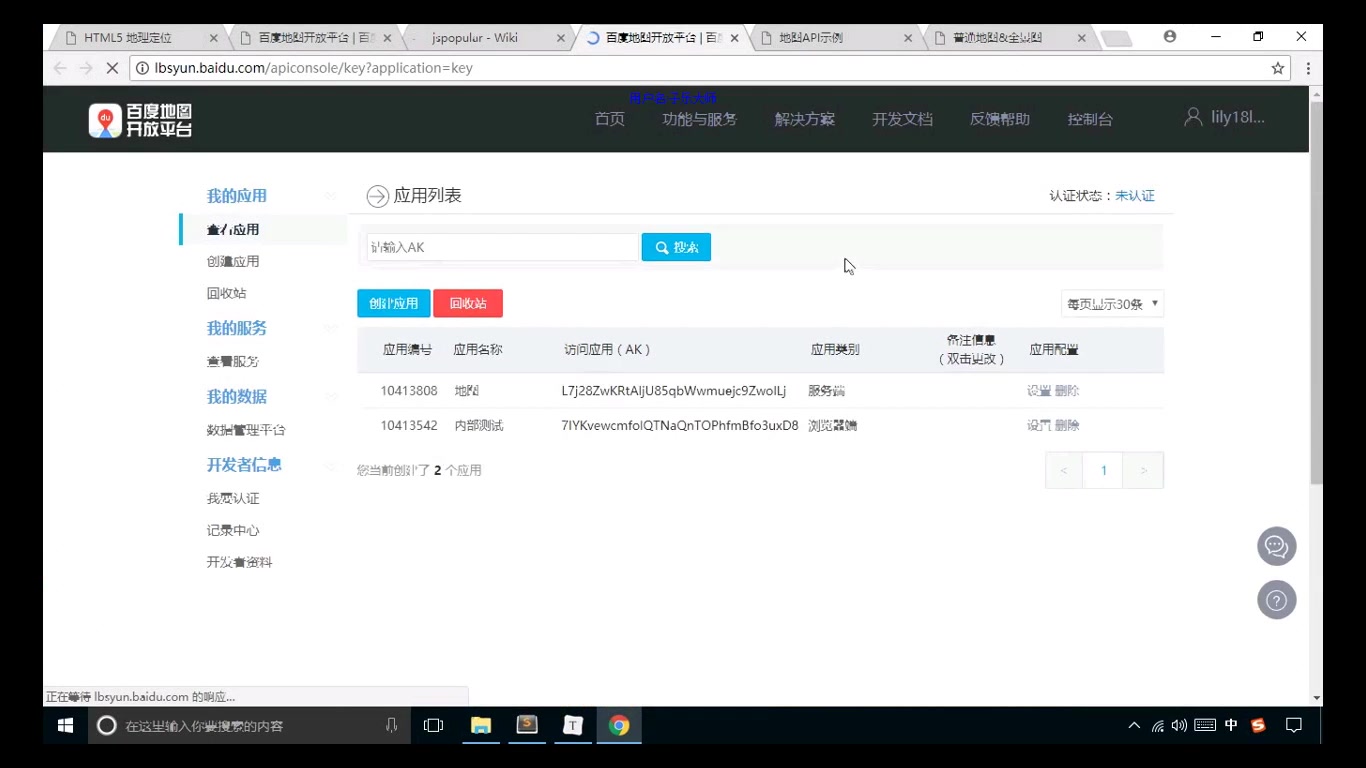Stop page loading with the X button
Screen dimensions: 1366x768
[x=112, y=68]
